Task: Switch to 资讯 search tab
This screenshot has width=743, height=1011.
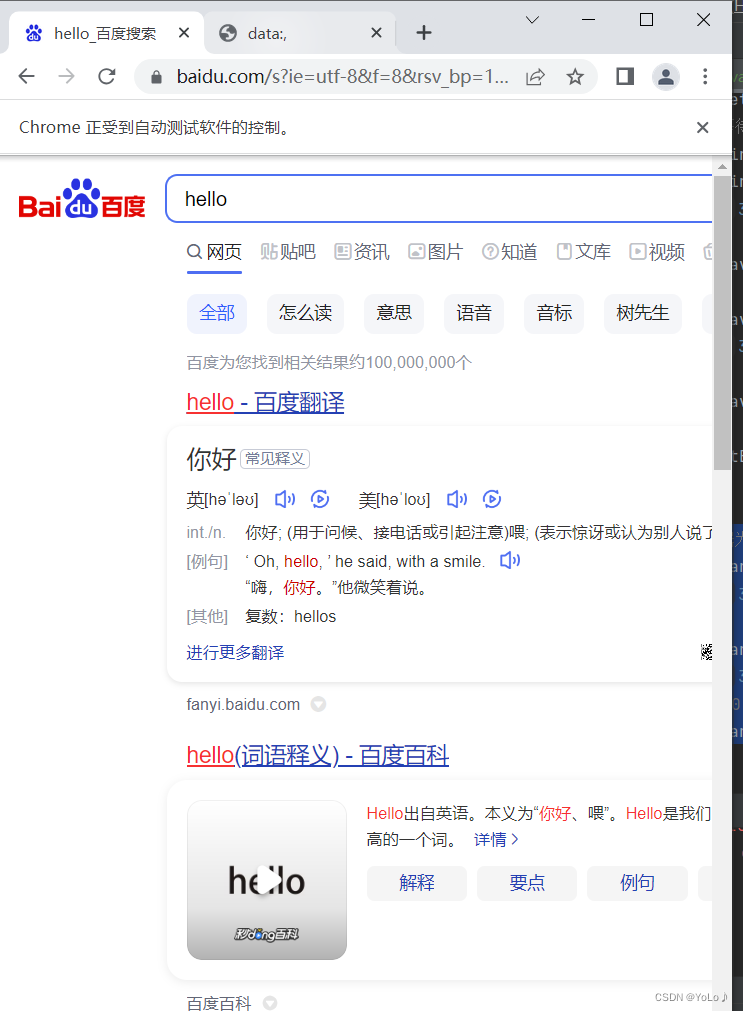Action: [x=362, y=252]
